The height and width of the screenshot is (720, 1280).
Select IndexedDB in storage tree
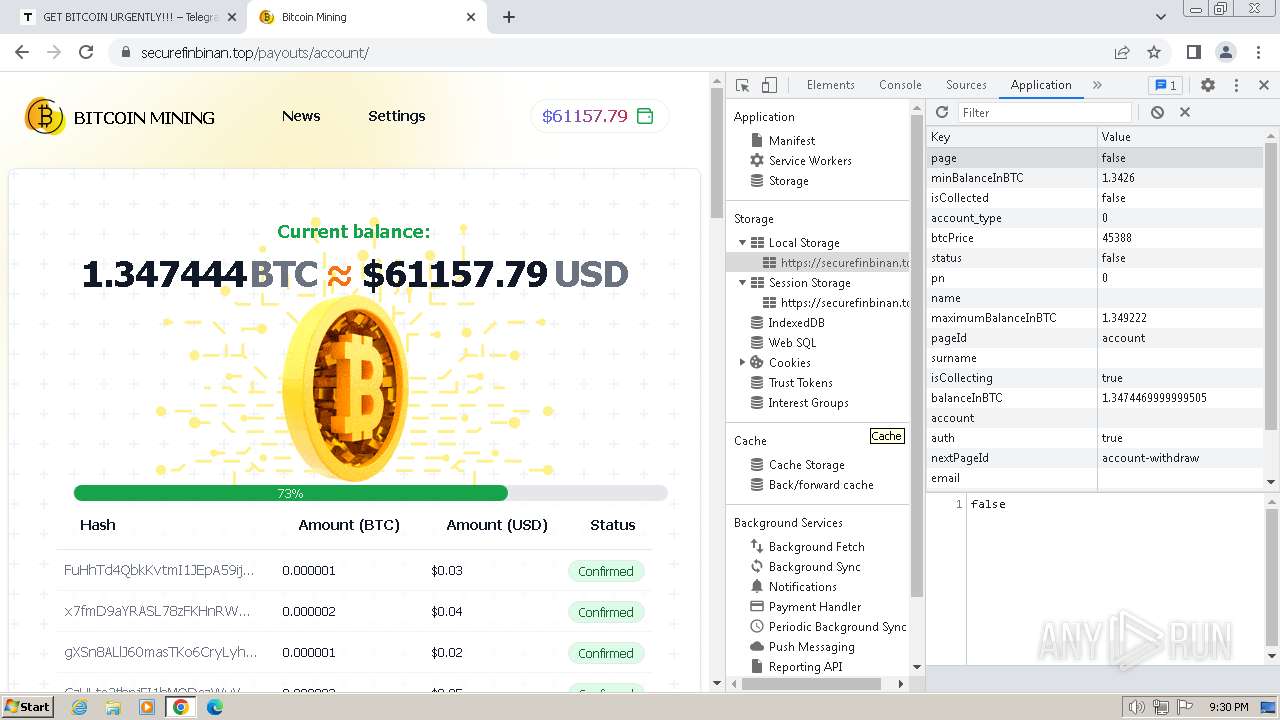click(x=796, y=323)
